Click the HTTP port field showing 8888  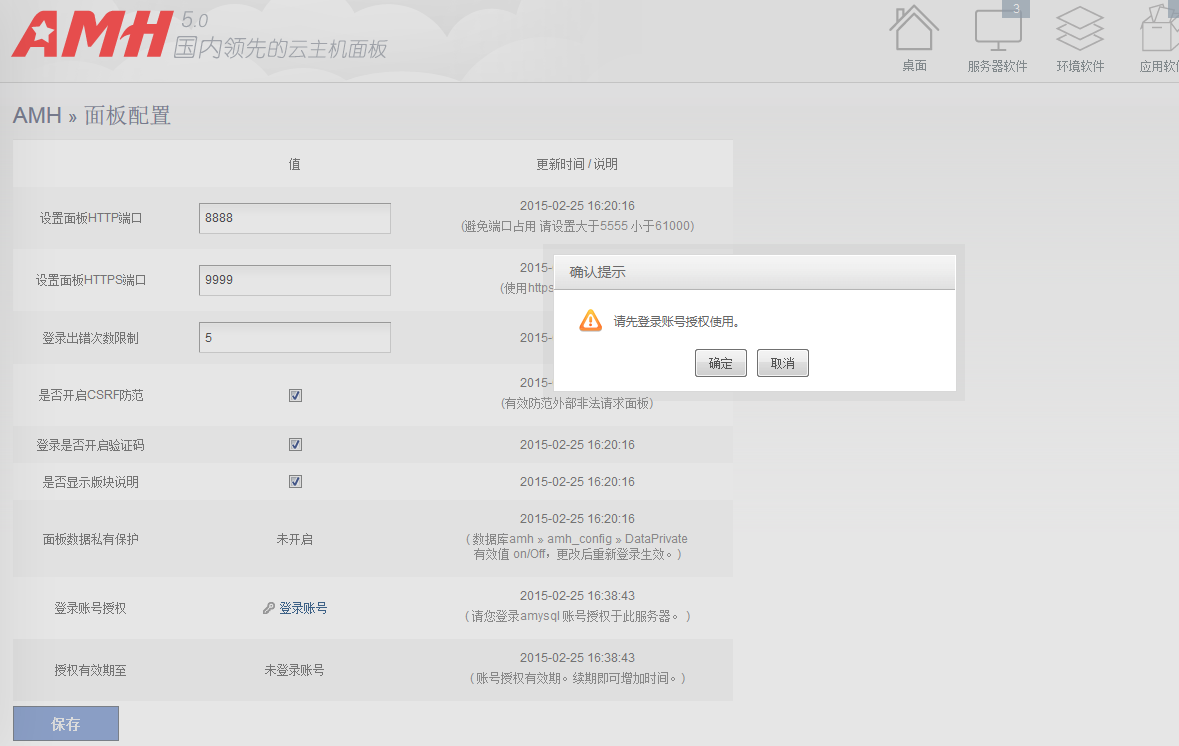[294, 218]
